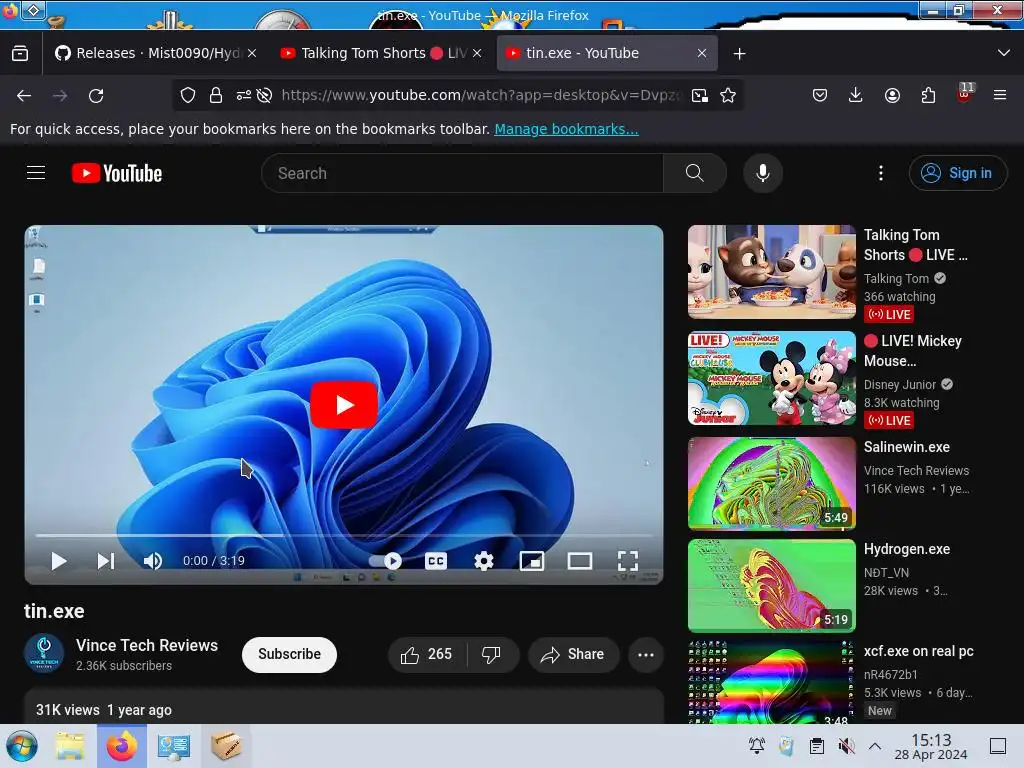The height and width of the screenshot is (768, 1024).
Task: Dislike the video with thumbs down
Action: pos(491,654)
